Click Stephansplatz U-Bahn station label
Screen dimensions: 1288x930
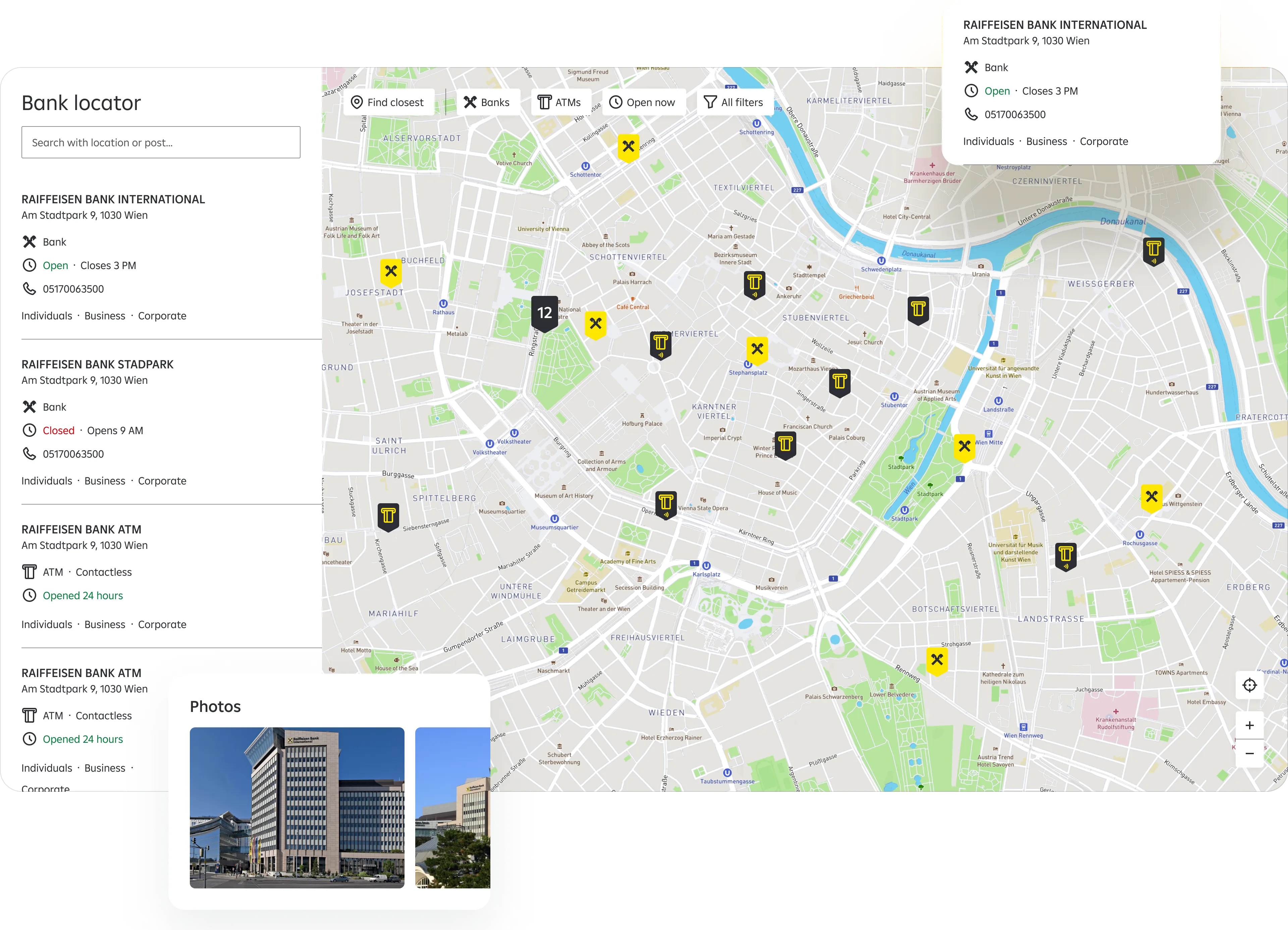coord(748,373)
